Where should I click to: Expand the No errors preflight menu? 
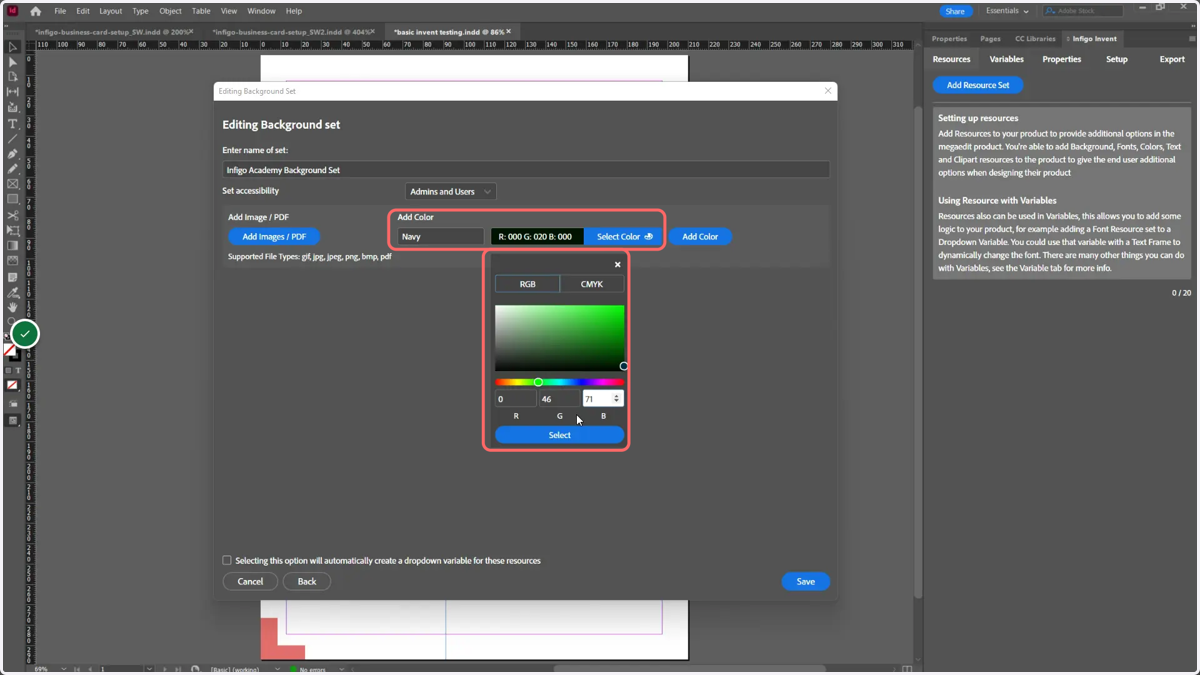(342, 669)
